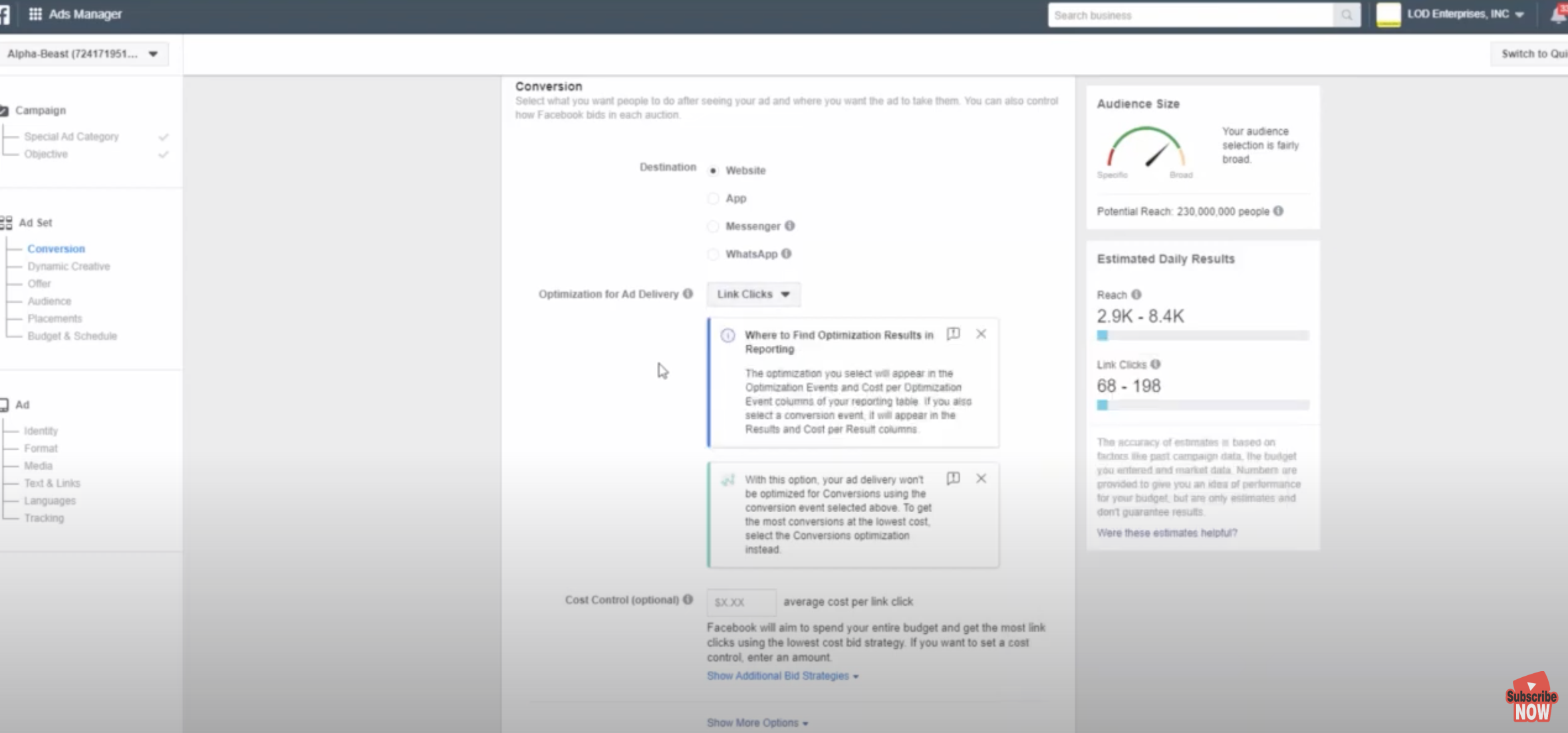Select the App destination radio button
This screenshot has height=733, width=1568.
(713, 198)
